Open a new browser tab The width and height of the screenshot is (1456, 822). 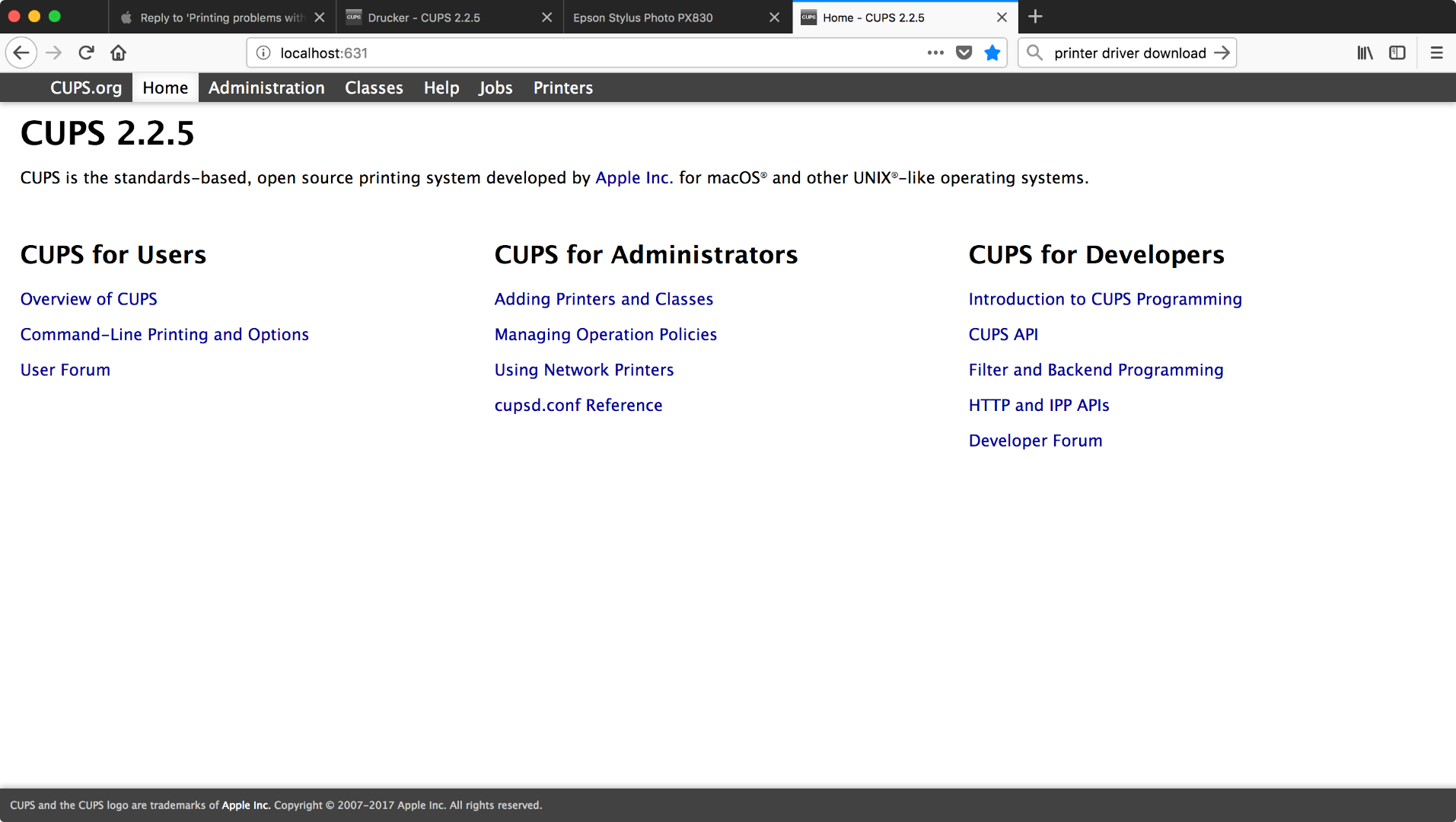coord(1035,17)
